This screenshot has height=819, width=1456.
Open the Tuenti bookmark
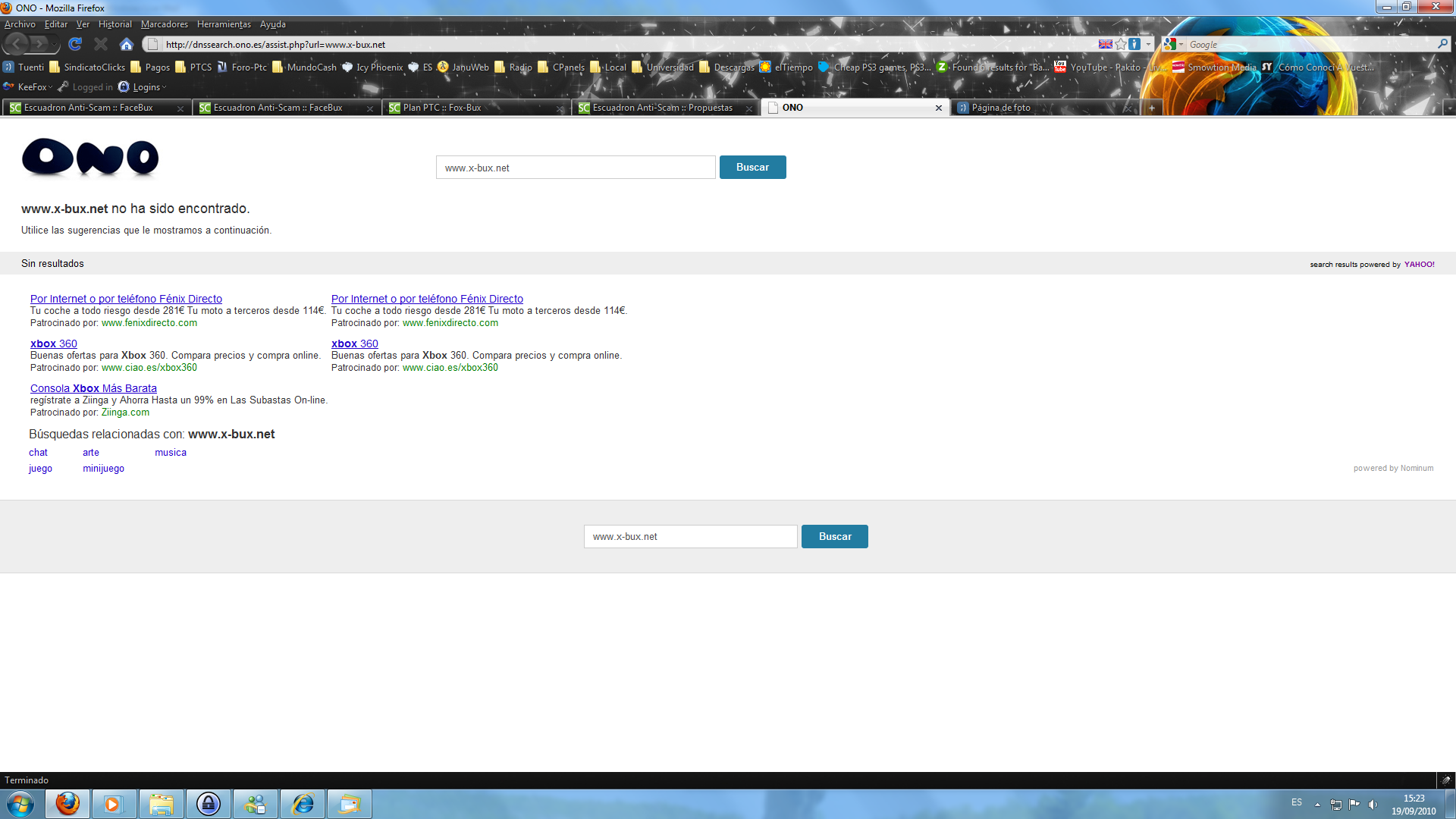point(24,67)
